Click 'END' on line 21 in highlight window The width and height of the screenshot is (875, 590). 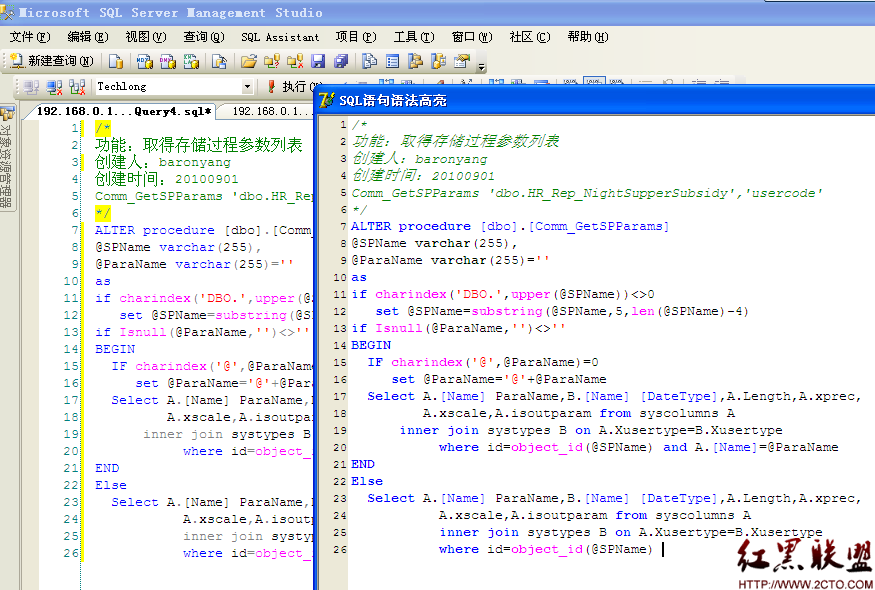(x=363, y=464)
